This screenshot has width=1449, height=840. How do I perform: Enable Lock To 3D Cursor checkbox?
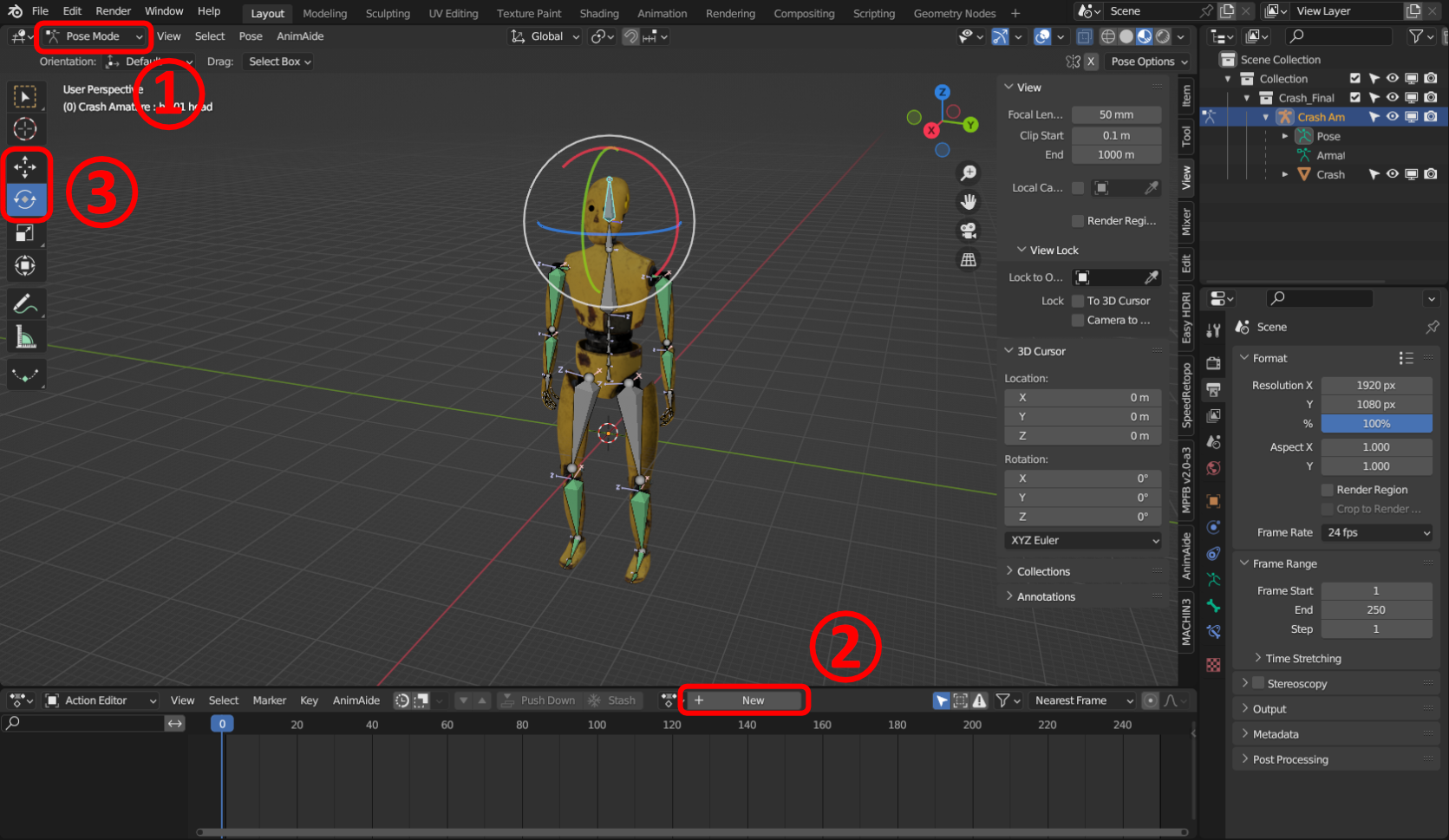click(1078, 301)
